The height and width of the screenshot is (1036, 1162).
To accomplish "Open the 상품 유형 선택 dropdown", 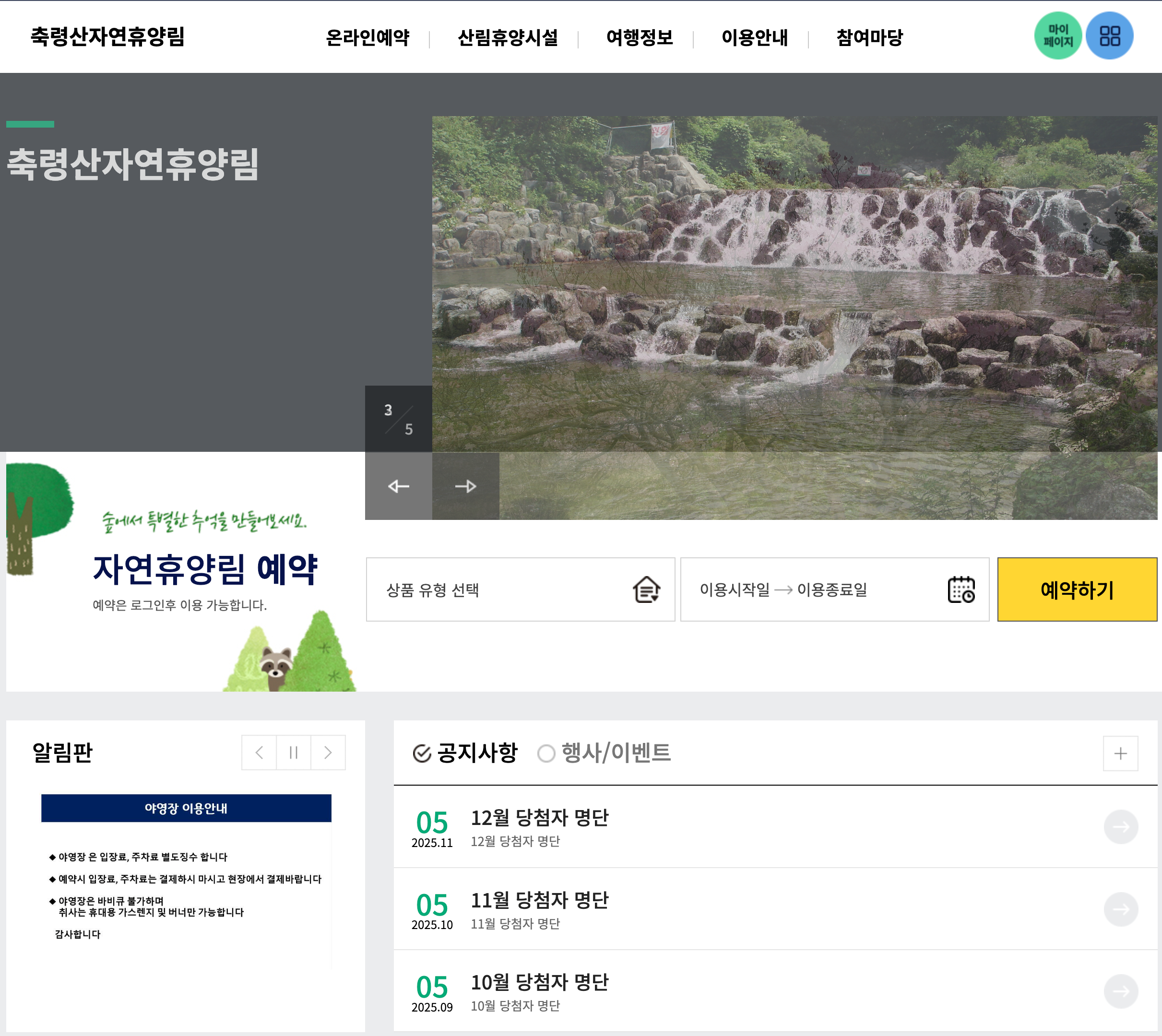I will (520, 590).
